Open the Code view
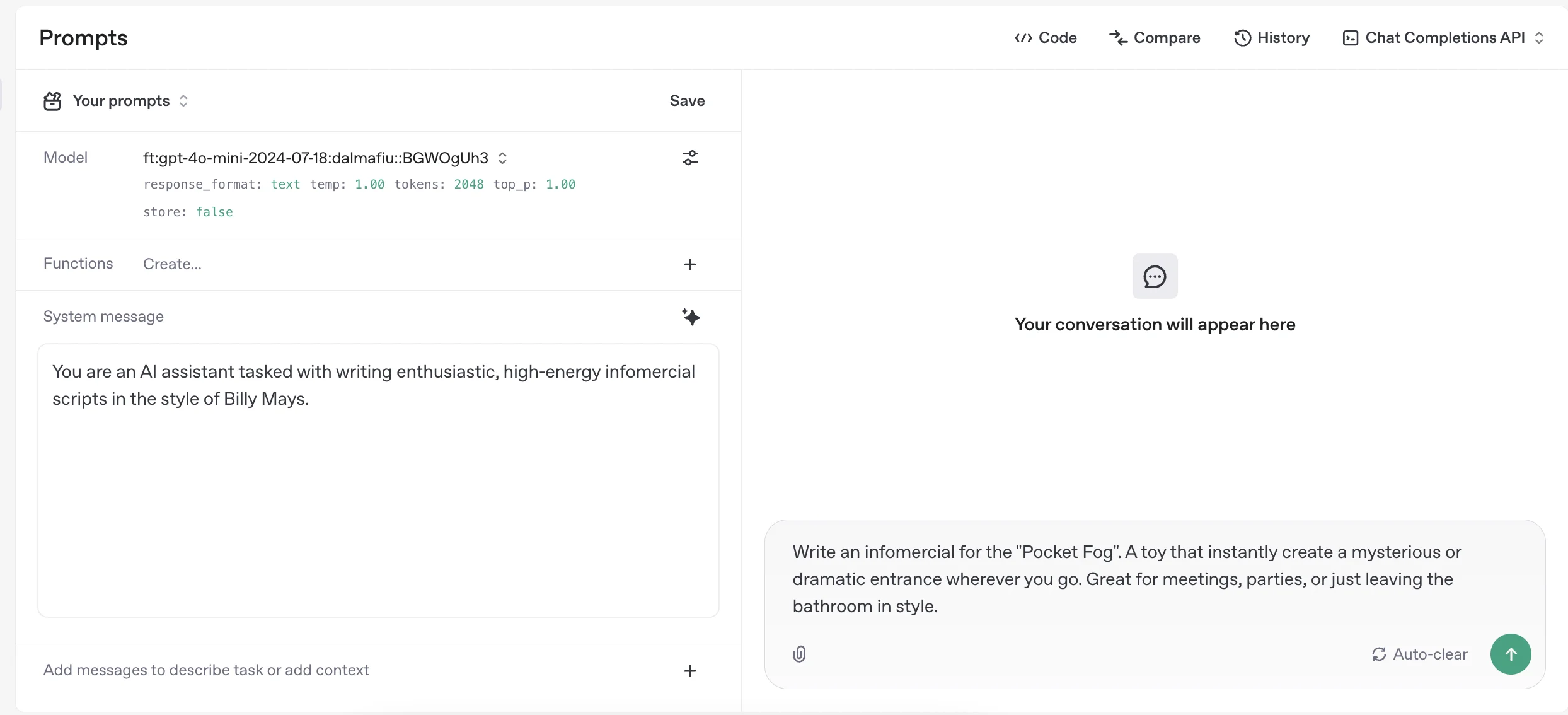The height and width of the screenshot is (715, 1568). tap(1046, 38)
